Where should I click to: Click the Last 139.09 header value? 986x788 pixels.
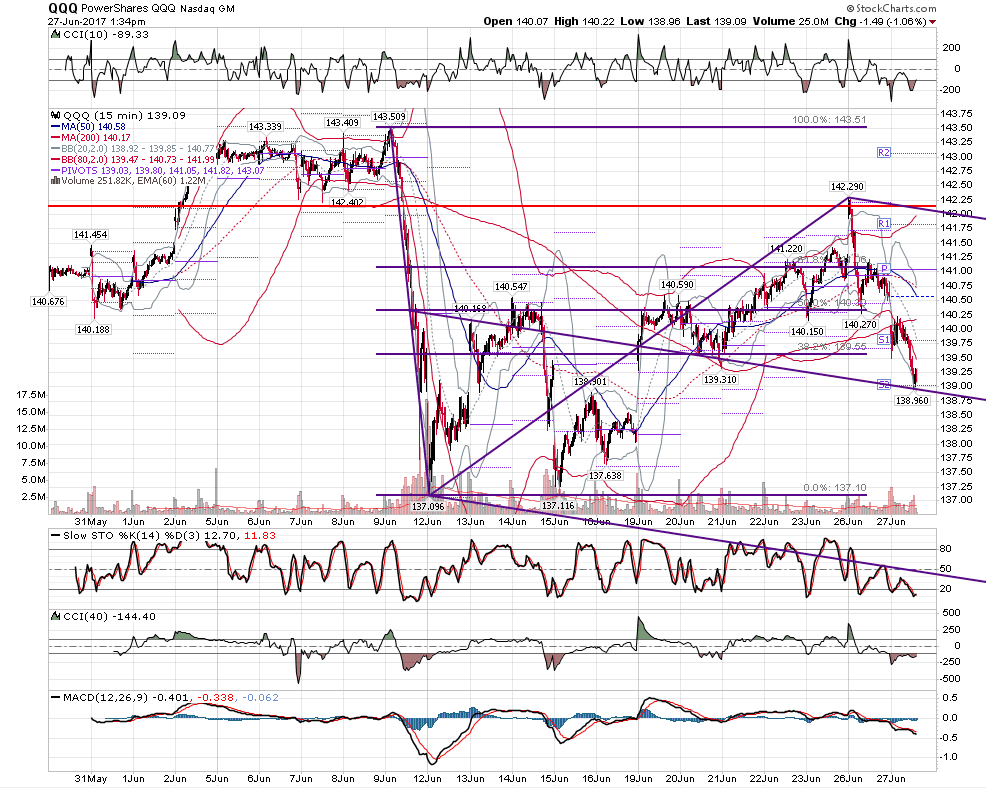716,21
